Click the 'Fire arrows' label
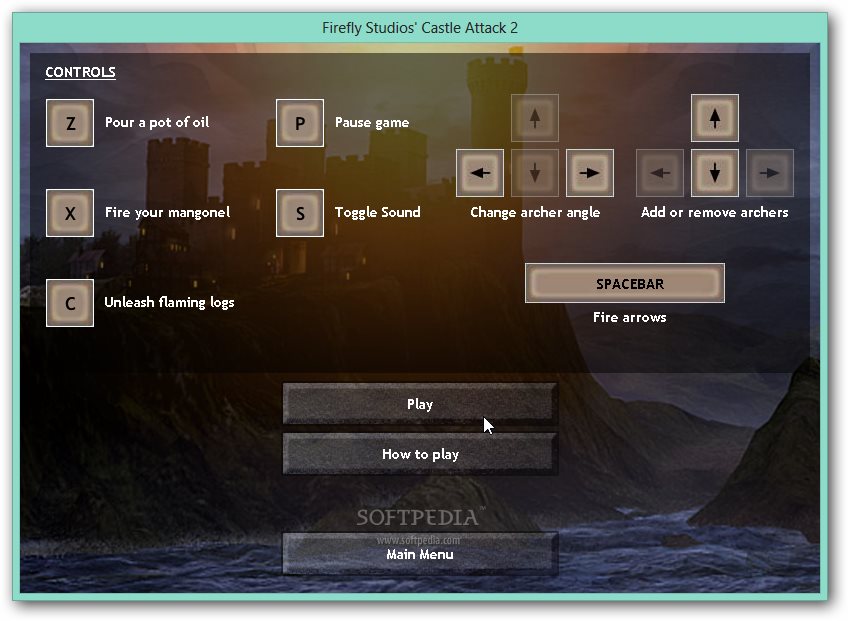This screenshot has height=621, width=848. pos(630,317)
